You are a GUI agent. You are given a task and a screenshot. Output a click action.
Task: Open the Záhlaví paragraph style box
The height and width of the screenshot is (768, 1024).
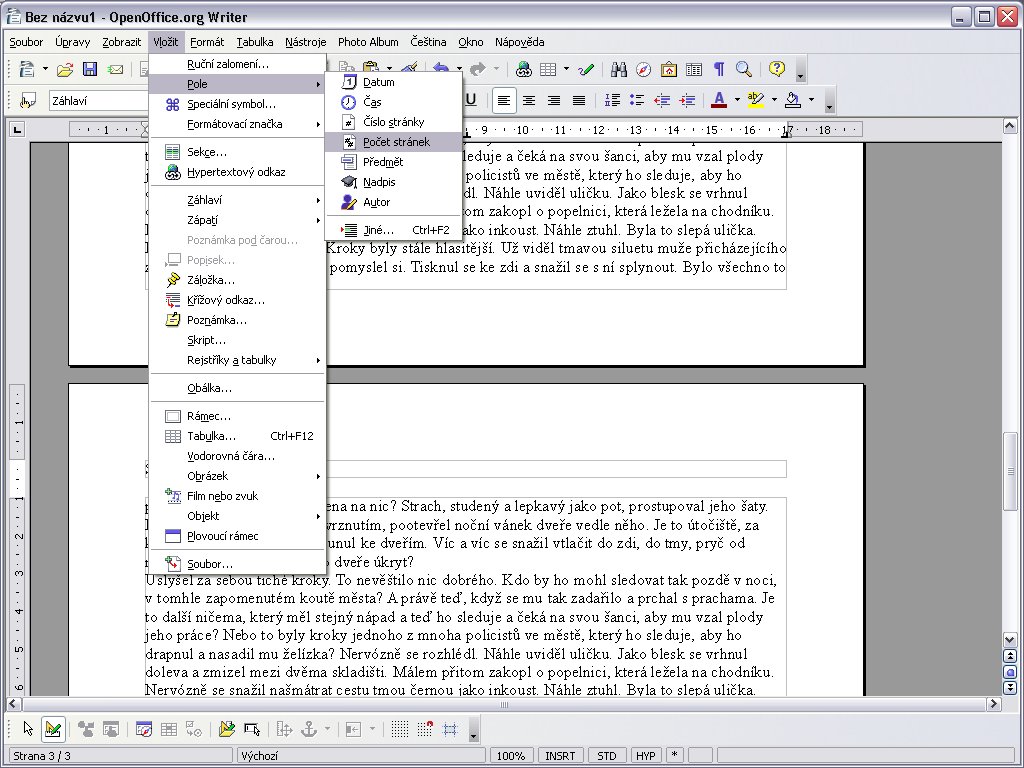click(98, 101)
